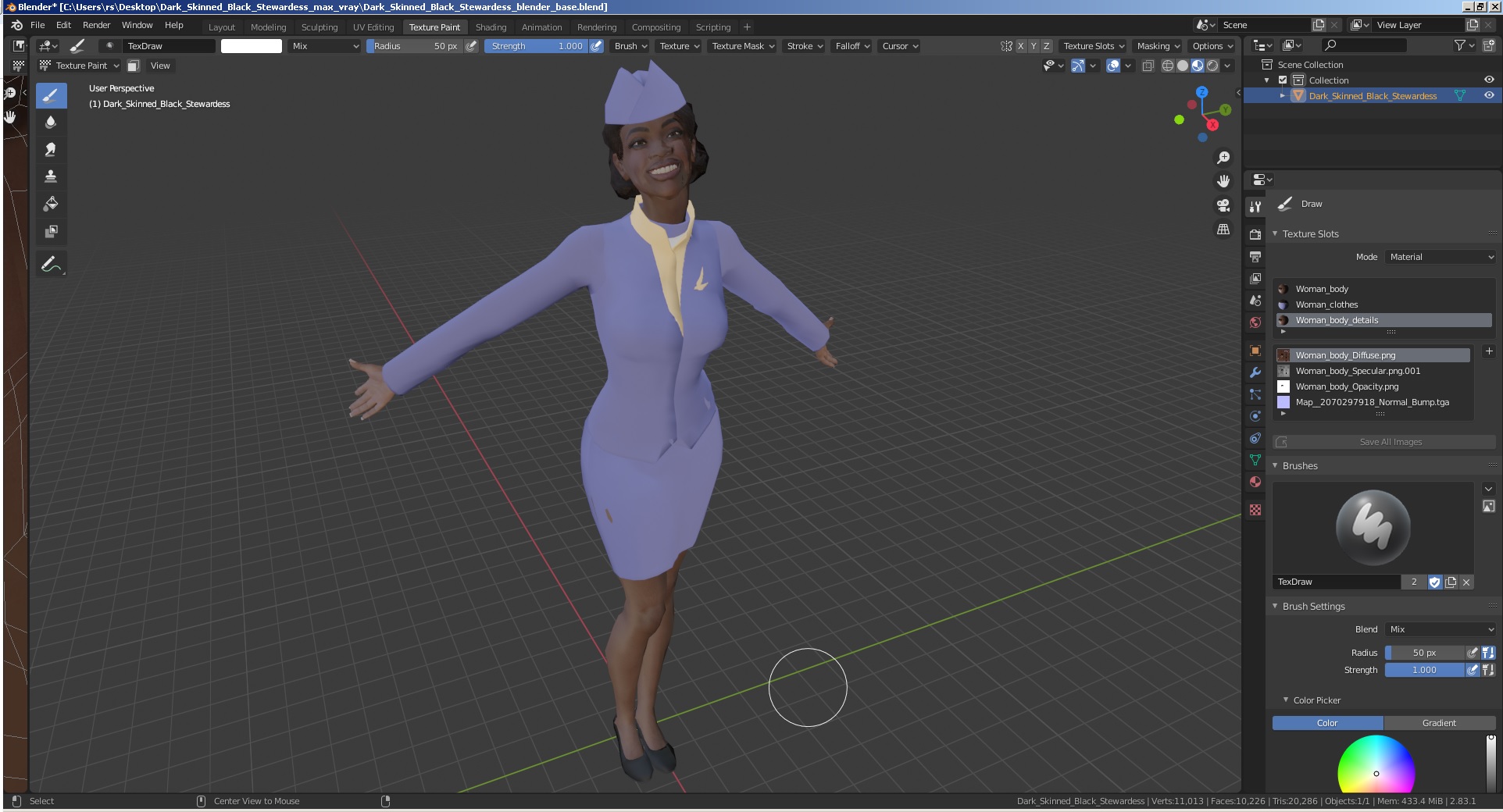Hide Collection with its eye icon
This screenshot has height=812, width=1503.
(1489, 80)
